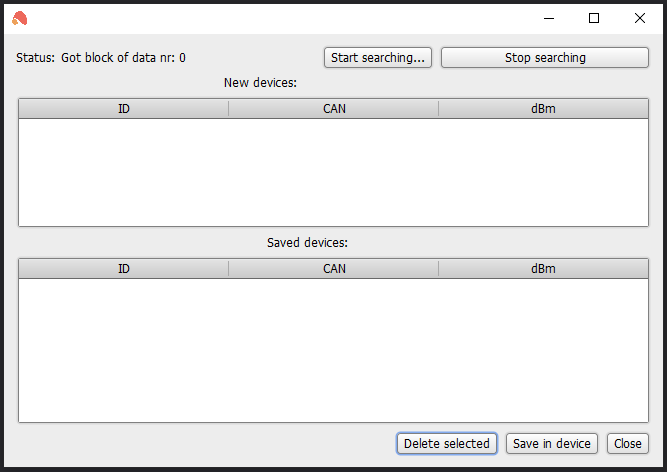Click the New devices label

point(260,82)
